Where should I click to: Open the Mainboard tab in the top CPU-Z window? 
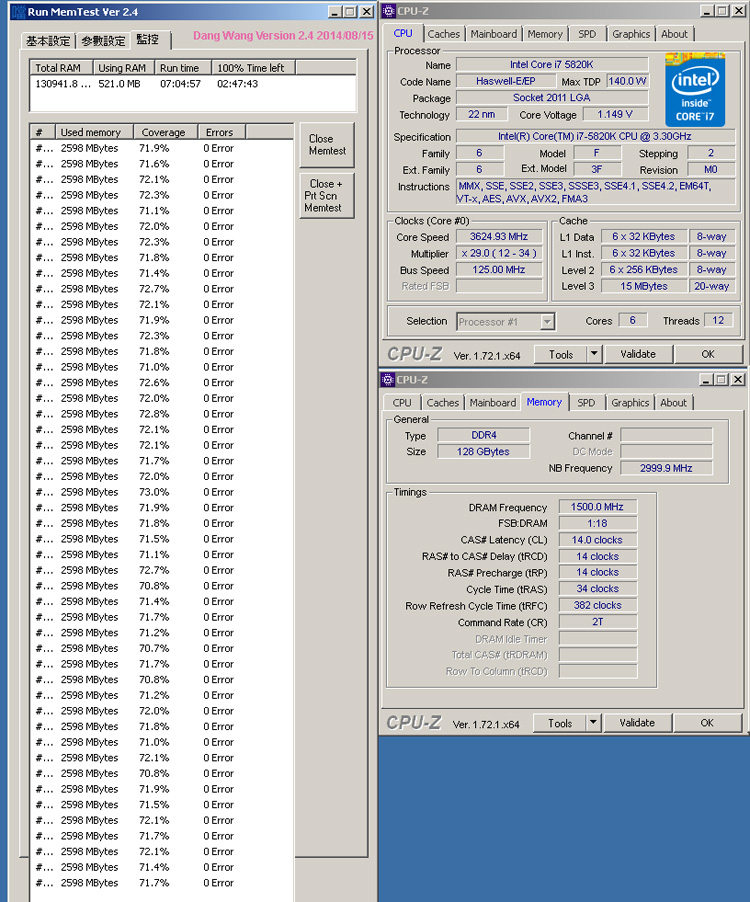493,34
